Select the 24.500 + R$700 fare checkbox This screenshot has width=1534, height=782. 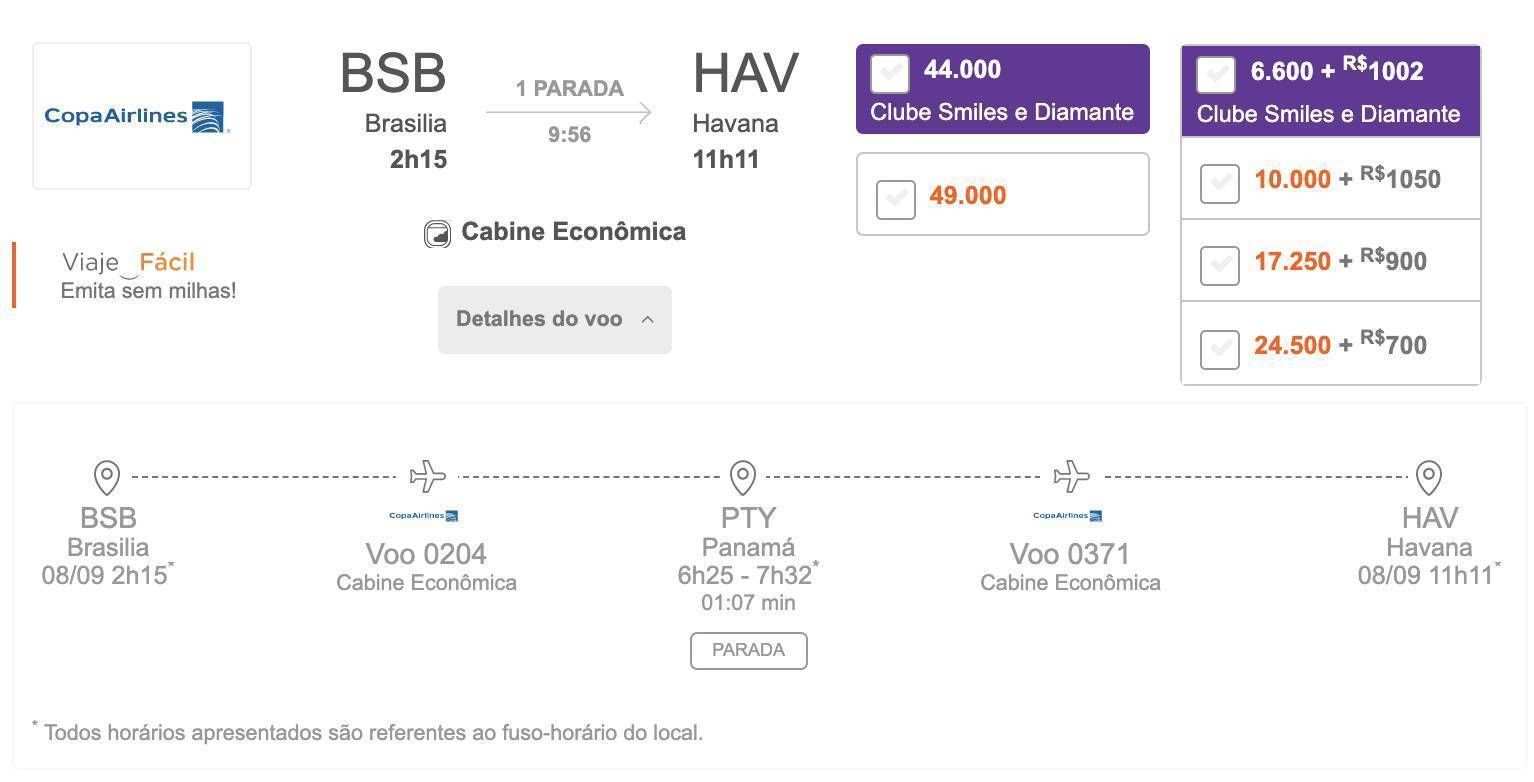[1220, 350]
